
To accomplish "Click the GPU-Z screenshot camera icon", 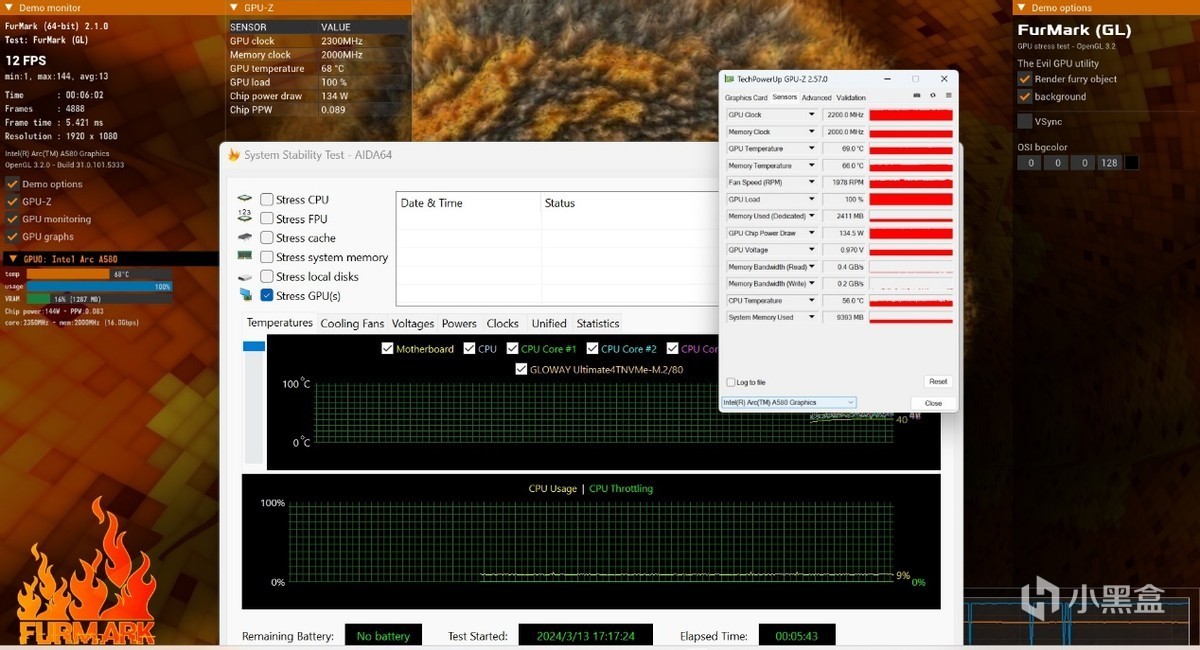I will pyautogui.click(x=918, y=96).
